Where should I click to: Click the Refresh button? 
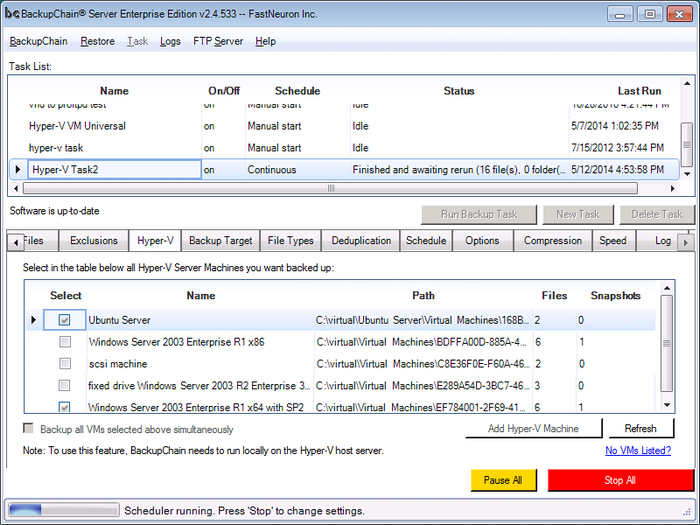coord(641,429)
